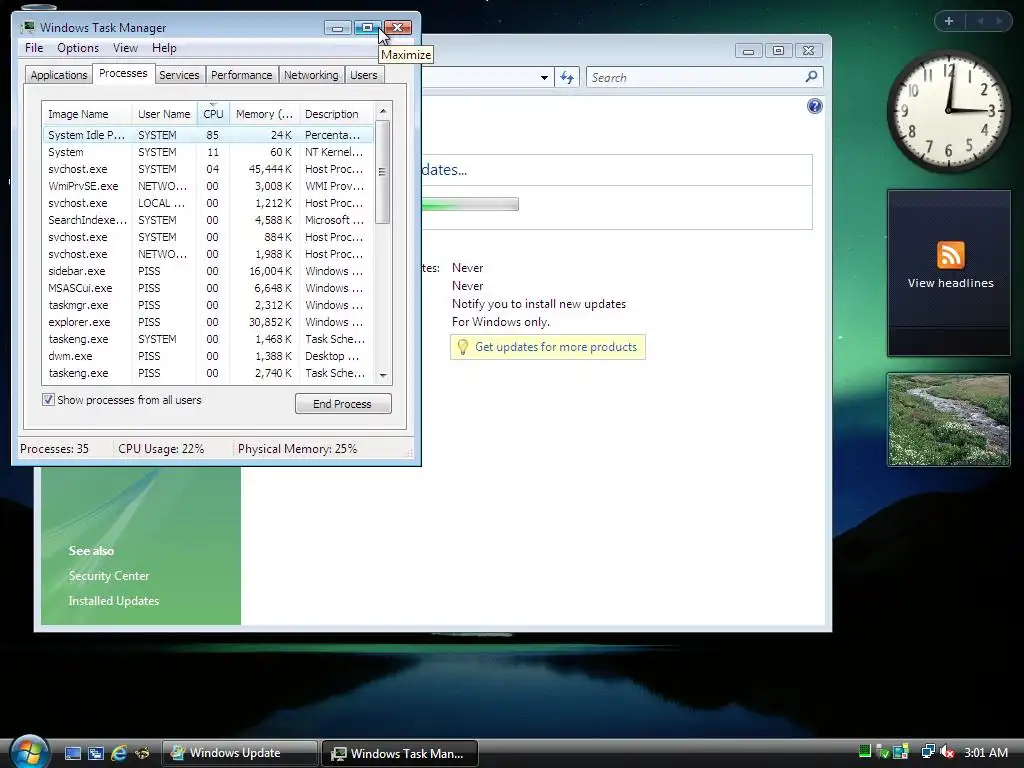Switch to the Applications tab
The width and height of the screenshot is (1024, 768).
click(x=59, y=75)
